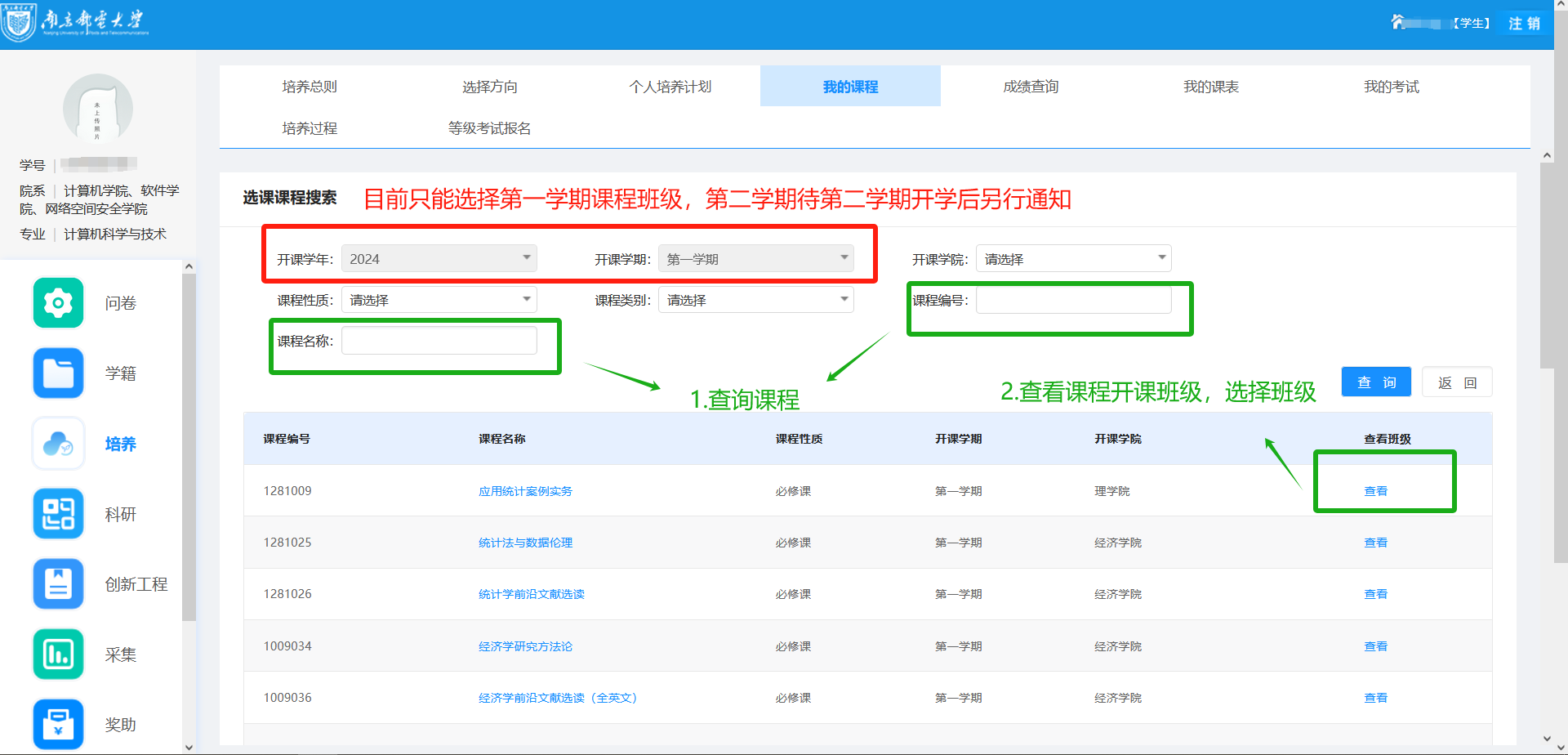
Task: Click the 奖助 funding icon
Action: 58,724
